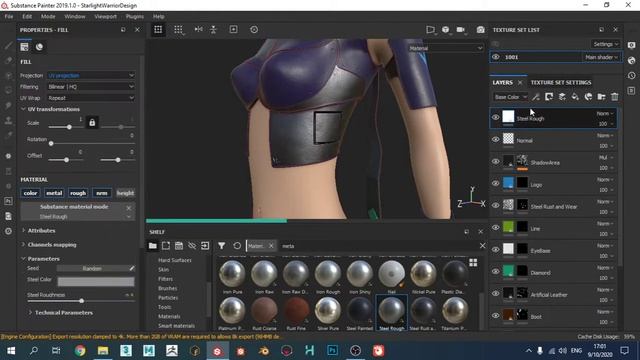Click the Random seed button
The image size is (640, 360).
pyautogui.click(x=92, y=269)
